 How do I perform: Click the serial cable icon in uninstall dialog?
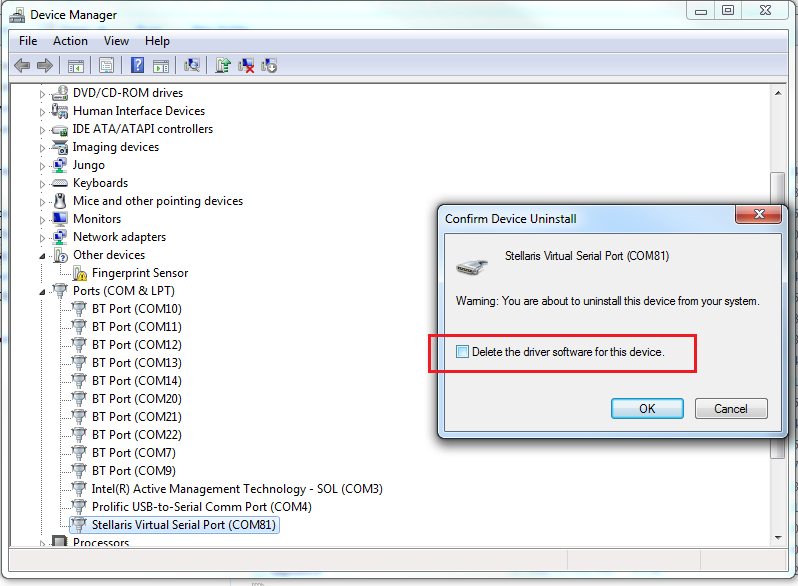(x=472, y=266)
